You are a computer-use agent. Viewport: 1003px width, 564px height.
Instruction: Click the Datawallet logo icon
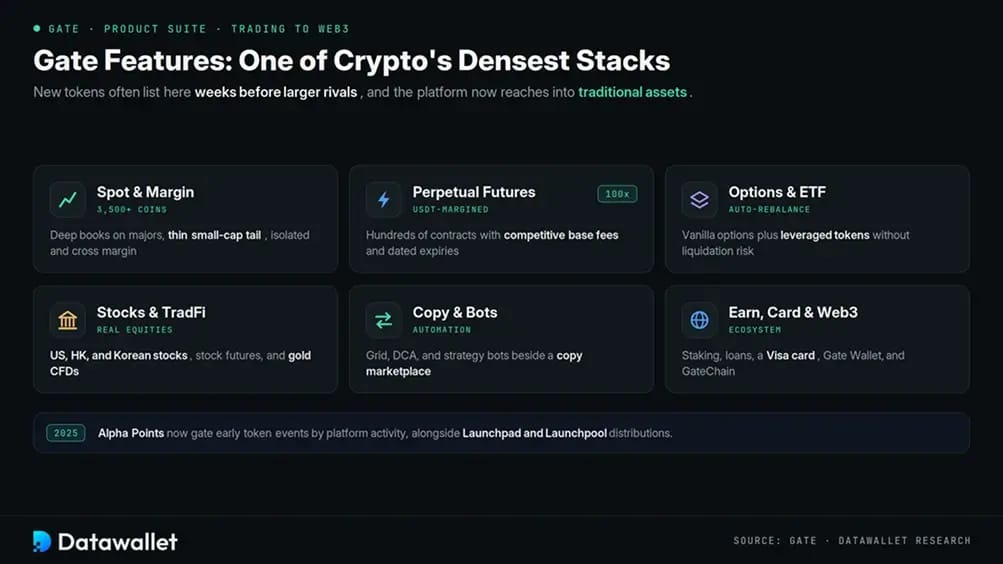pos(42,541)
